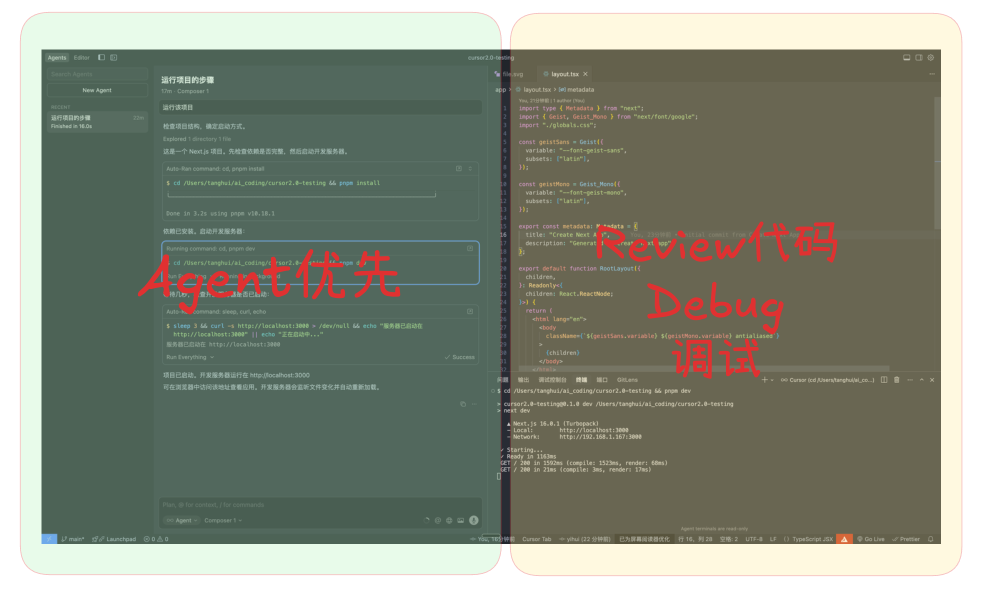Screen dimensions: 989x607
Task: Click the Launchpad status bar item
Action: tap(116, 539)
